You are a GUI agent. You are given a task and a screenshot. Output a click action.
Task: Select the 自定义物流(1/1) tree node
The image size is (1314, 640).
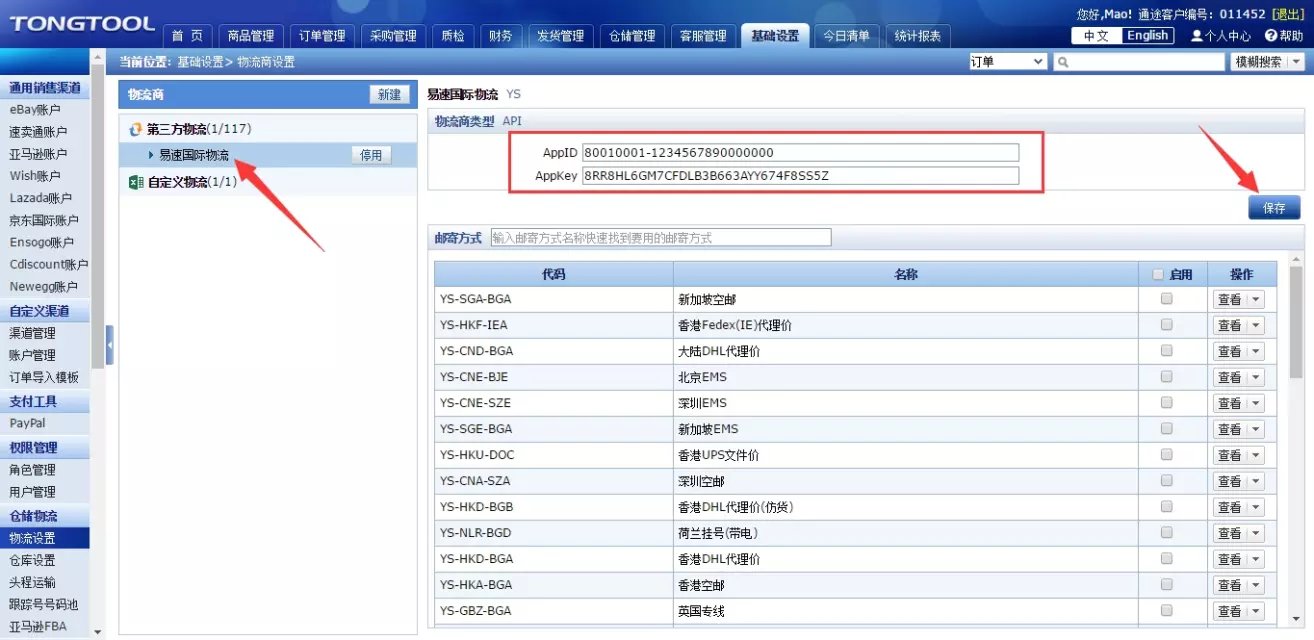coord(193,182)
